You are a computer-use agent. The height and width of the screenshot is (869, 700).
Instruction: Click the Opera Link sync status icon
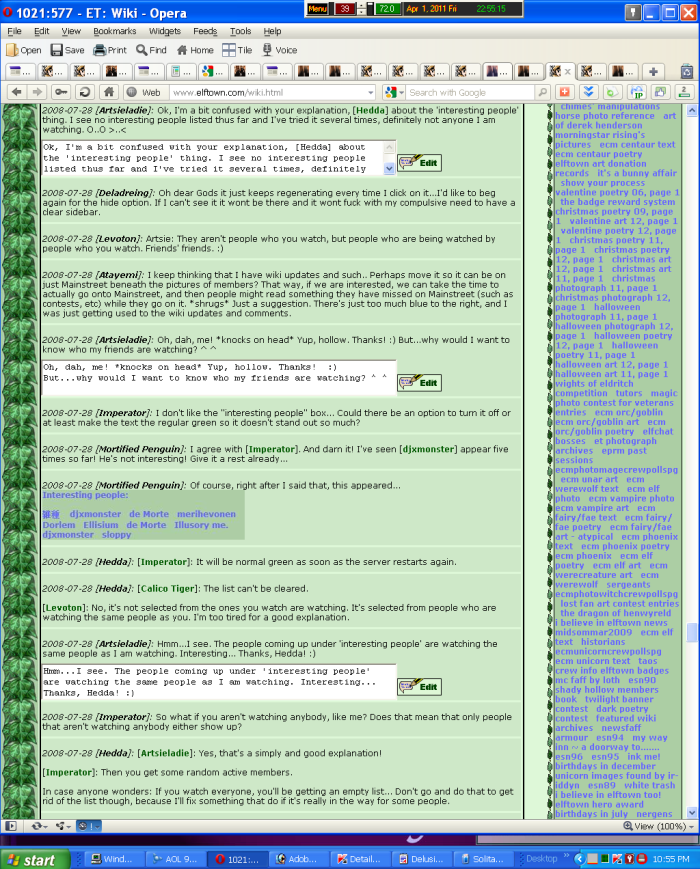pyautogui.click(x=37, y=826)
